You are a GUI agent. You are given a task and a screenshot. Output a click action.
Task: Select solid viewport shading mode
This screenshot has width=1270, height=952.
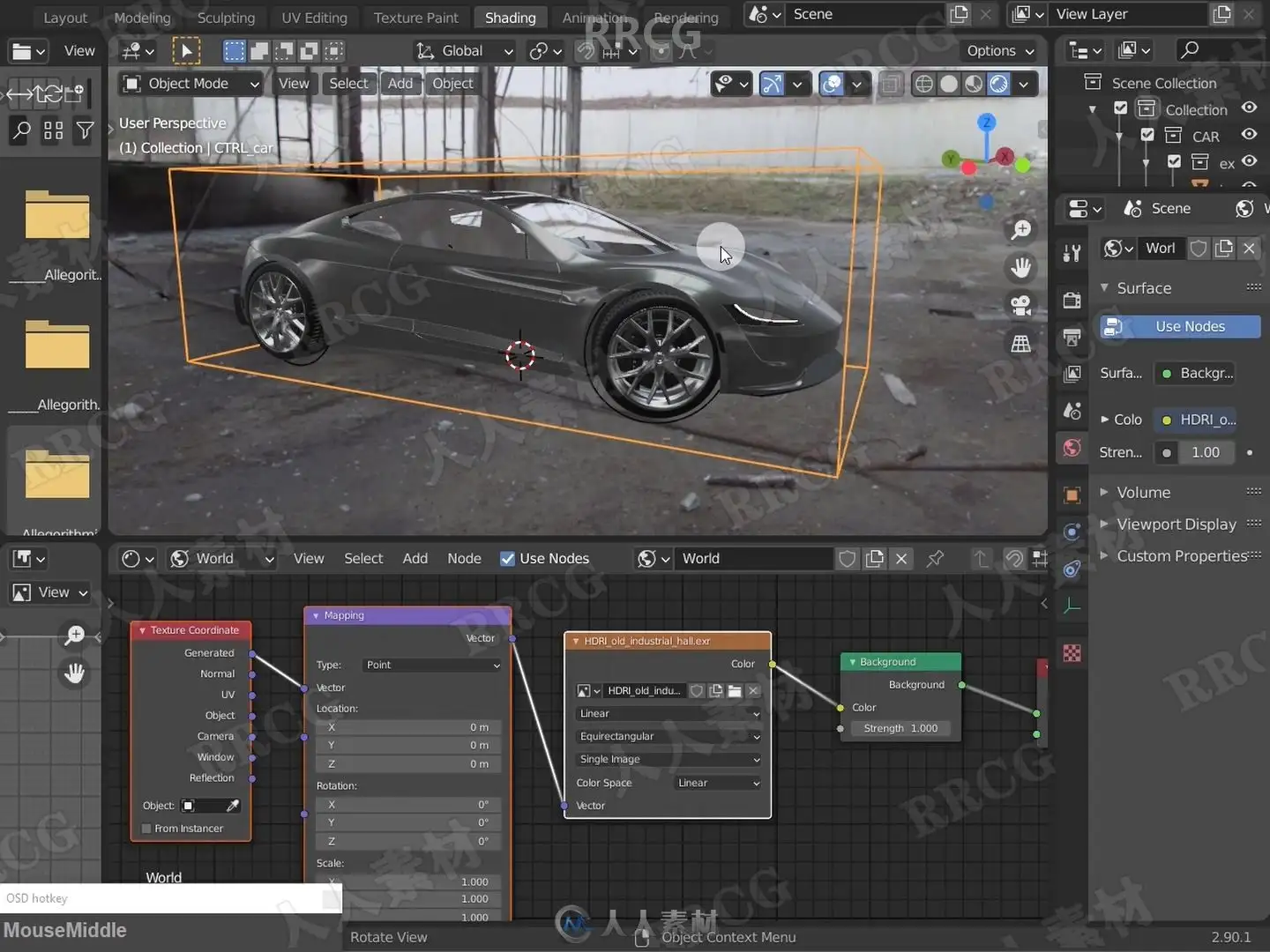(949, 84)
